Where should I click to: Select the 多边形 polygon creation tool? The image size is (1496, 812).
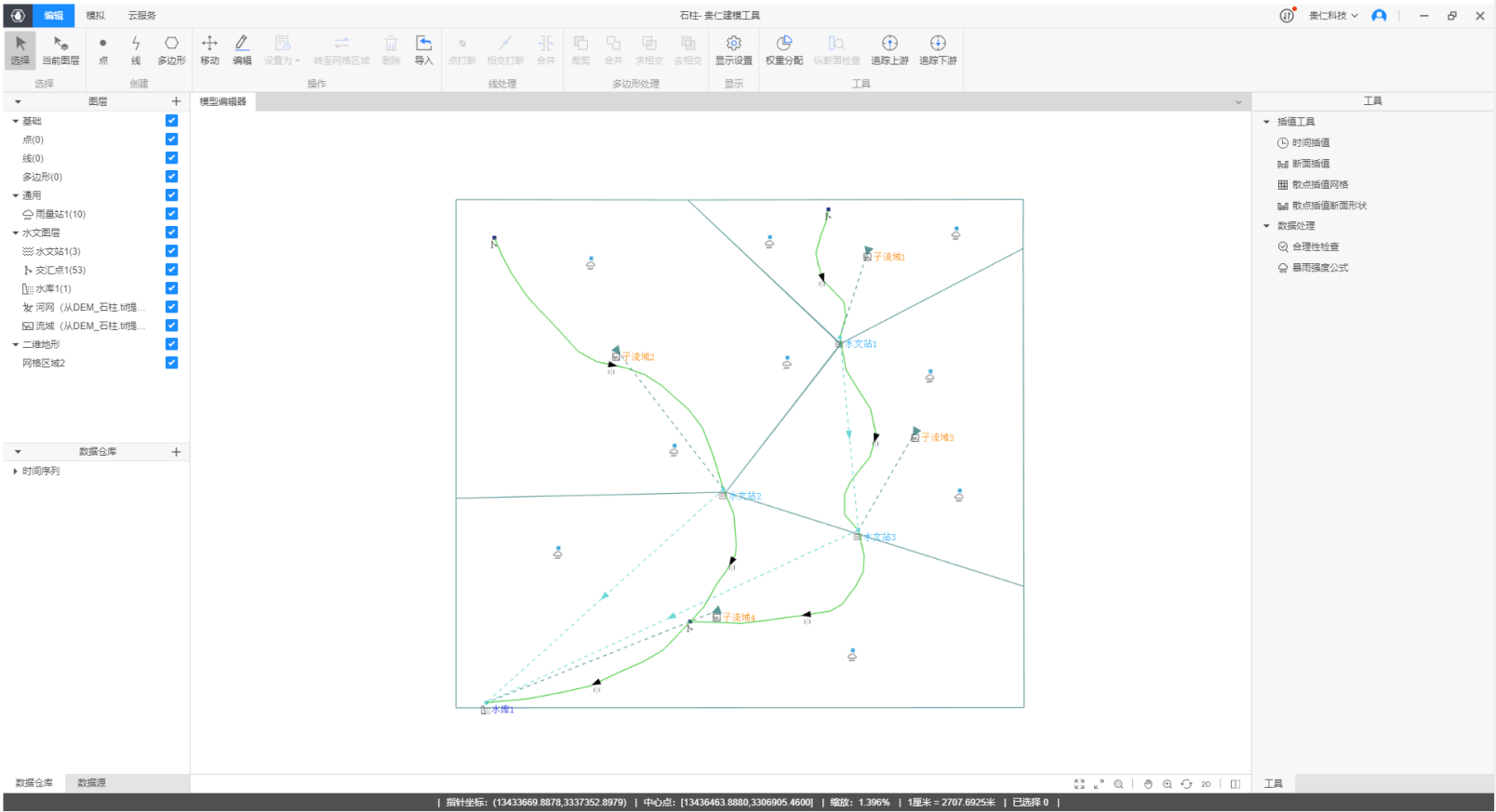[x=171, y=50]
